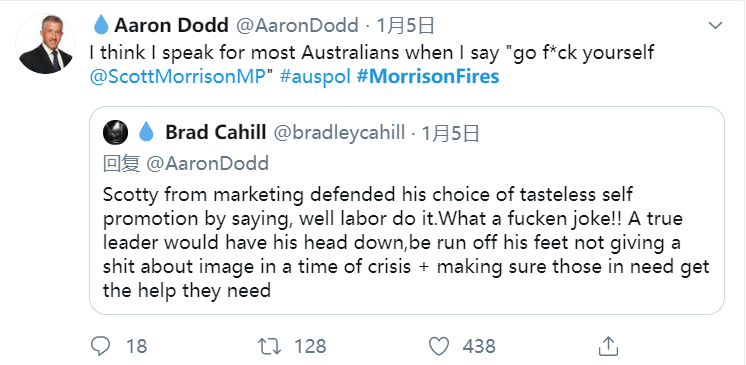Click the @bradleycahill handle
Viewport: 746px width, 365px height.
point(339,133)
